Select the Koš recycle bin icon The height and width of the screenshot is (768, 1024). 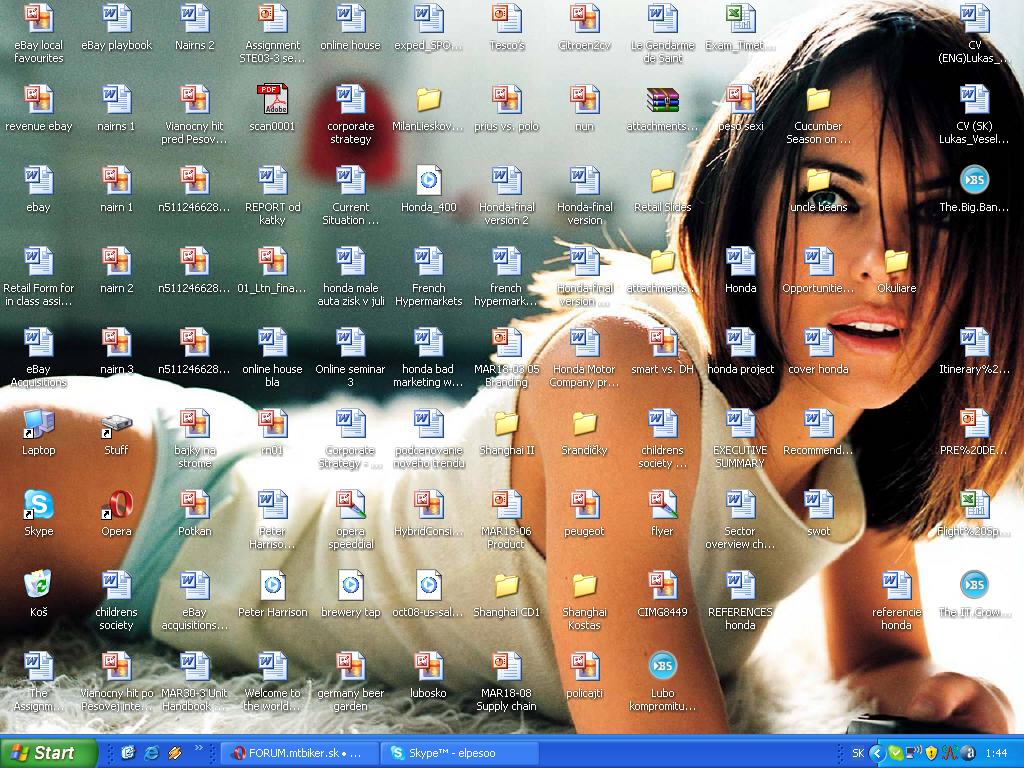click(x=38, y=586)
